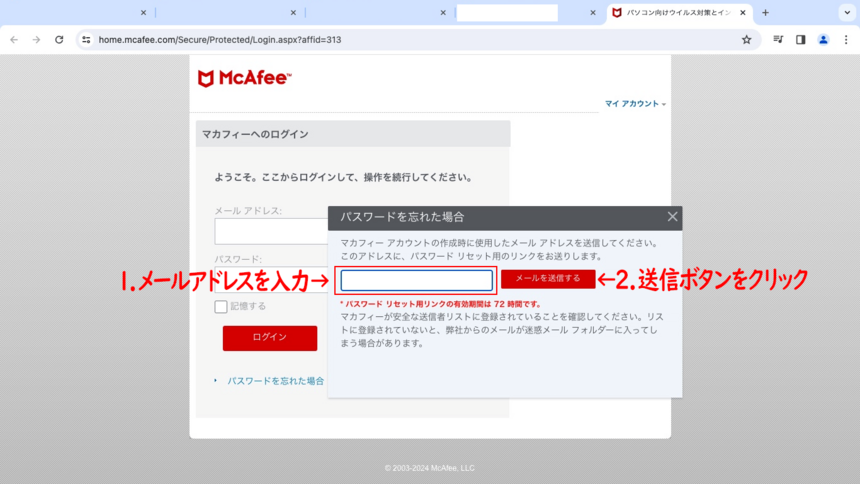
Task: Click the address bar URL
Action: (220, 40)
